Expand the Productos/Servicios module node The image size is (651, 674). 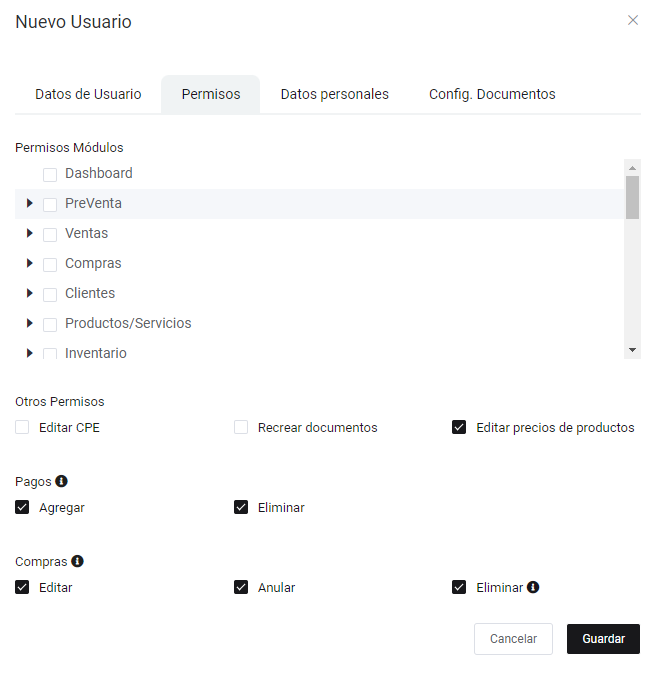(30, 323)
